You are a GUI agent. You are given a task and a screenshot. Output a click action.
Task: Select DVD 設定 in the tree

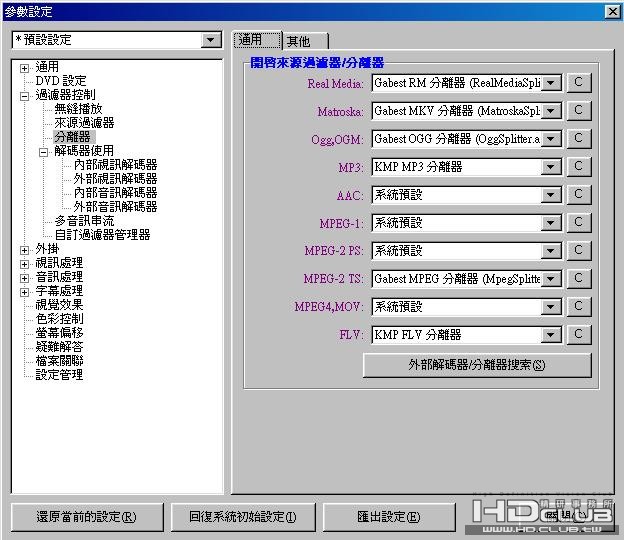(60, 81)
